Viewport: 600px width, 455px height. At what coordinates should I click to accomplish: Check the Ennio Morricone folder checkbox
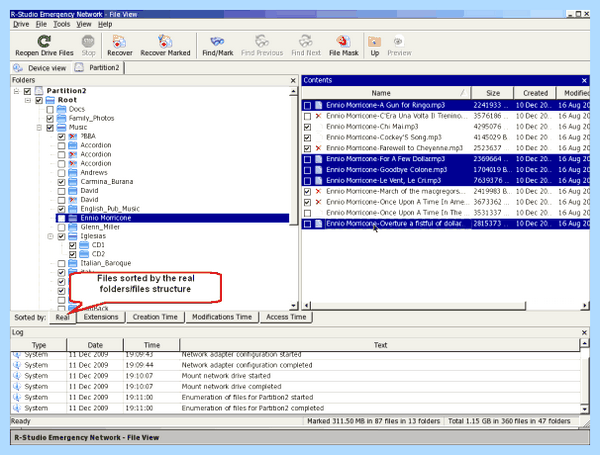point(61,218)
